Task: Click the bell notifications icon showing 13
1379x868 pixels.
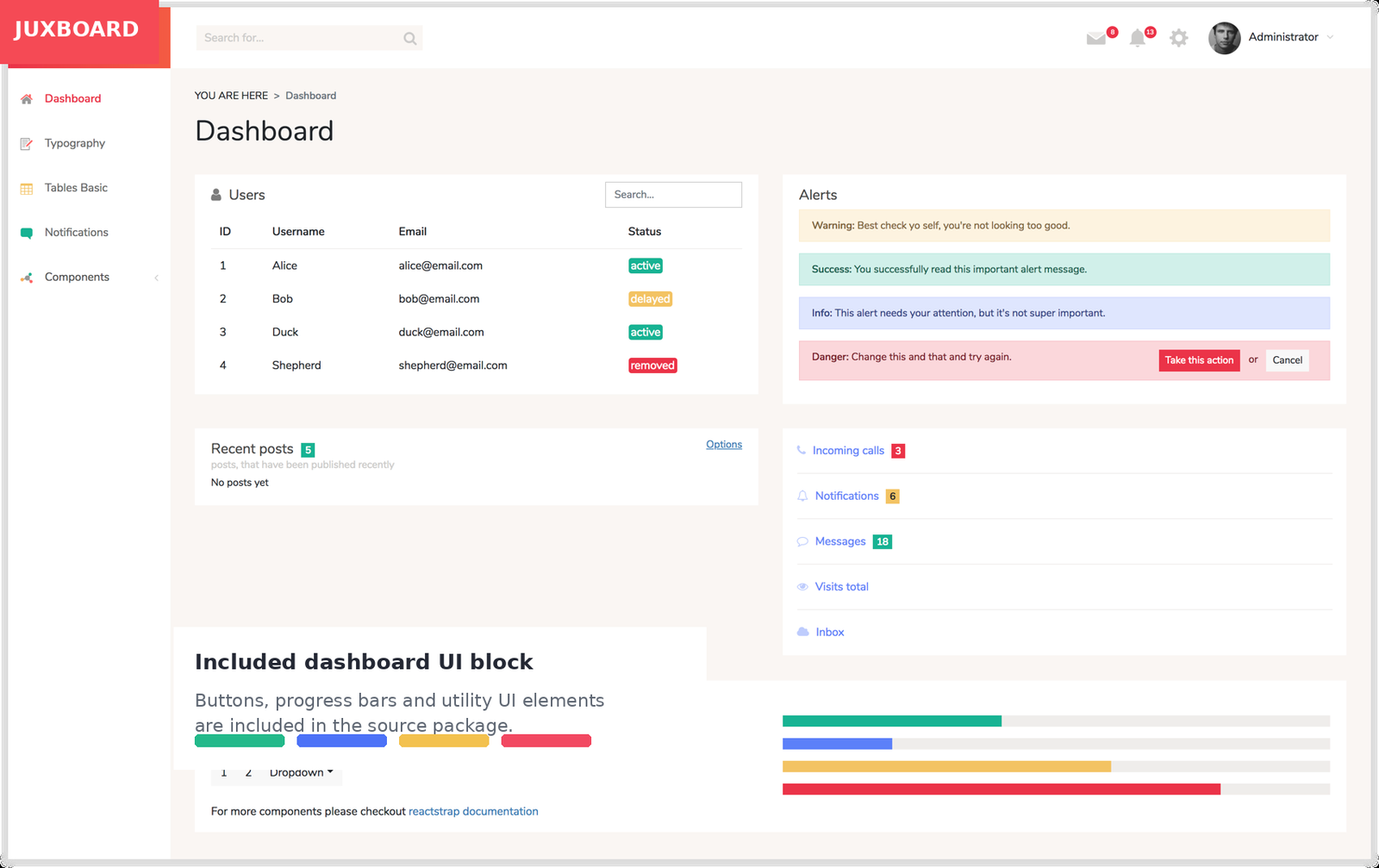Action: 1138,38
